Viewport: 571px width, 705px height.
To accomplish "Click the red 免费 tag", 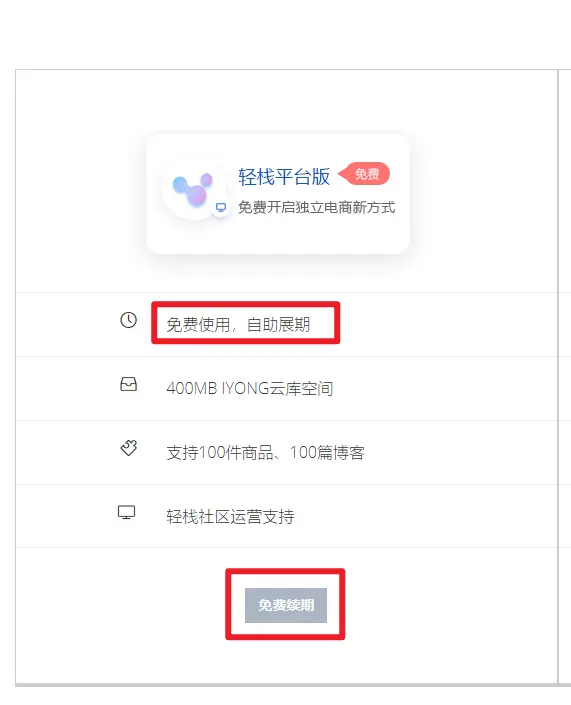I will (x=364, y=174).
